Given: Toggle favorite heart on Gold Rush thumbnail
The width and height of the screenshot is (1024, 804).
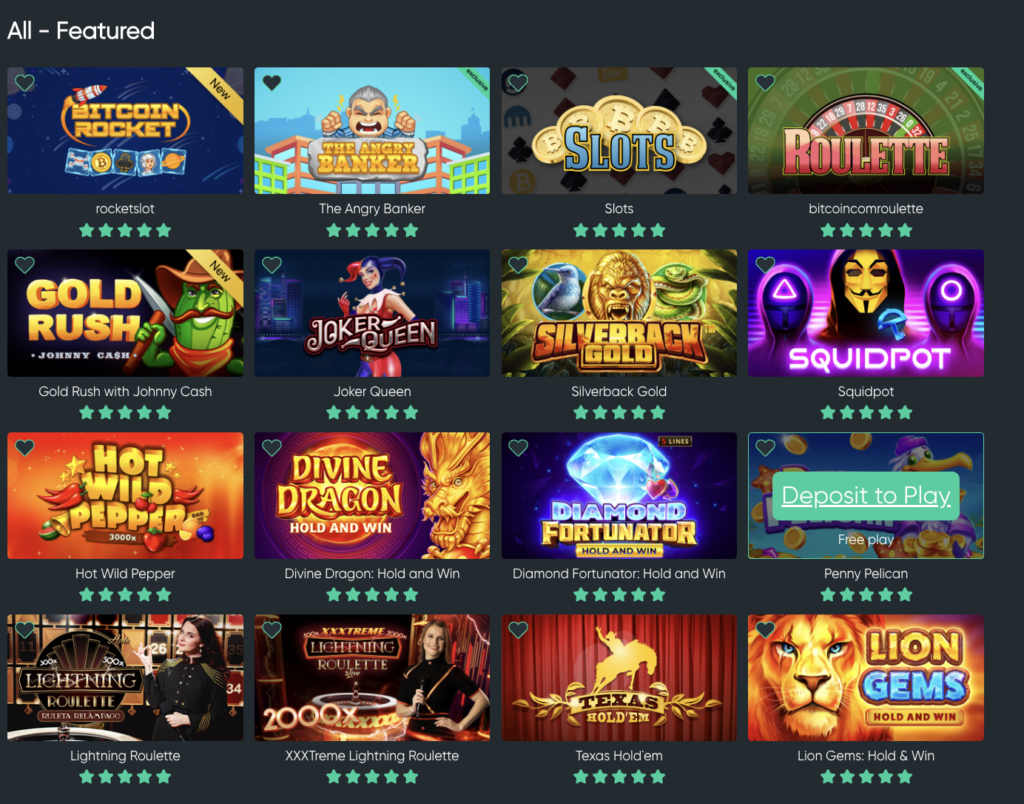Looking at the screenshot, I should [x=25, y=265].
